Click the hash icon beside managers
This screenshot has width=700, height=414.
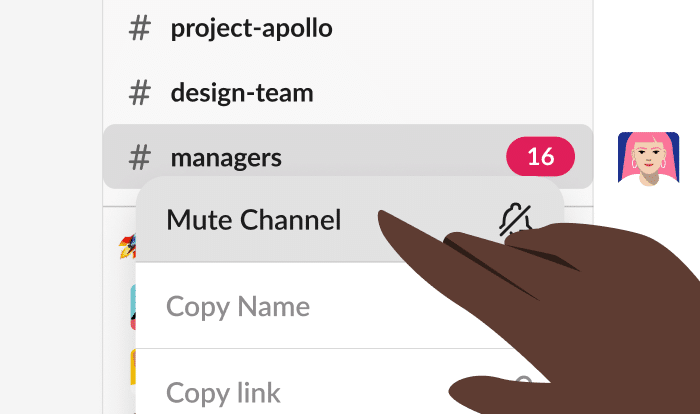tap(140, 157)
